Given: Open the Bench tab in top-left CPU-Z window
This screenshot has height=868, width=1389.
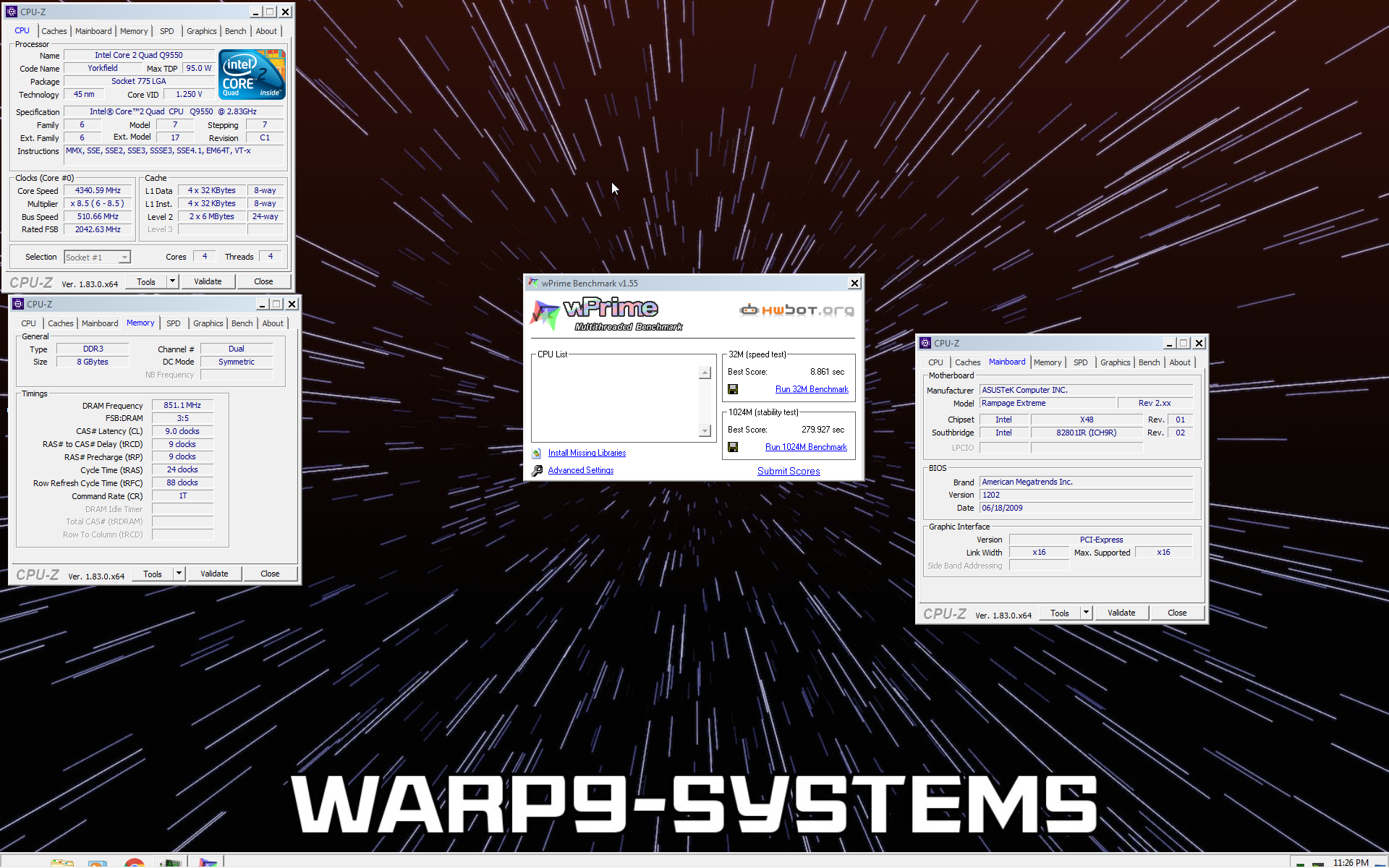Looking at the screenshot, I should [x=236, y=31].
